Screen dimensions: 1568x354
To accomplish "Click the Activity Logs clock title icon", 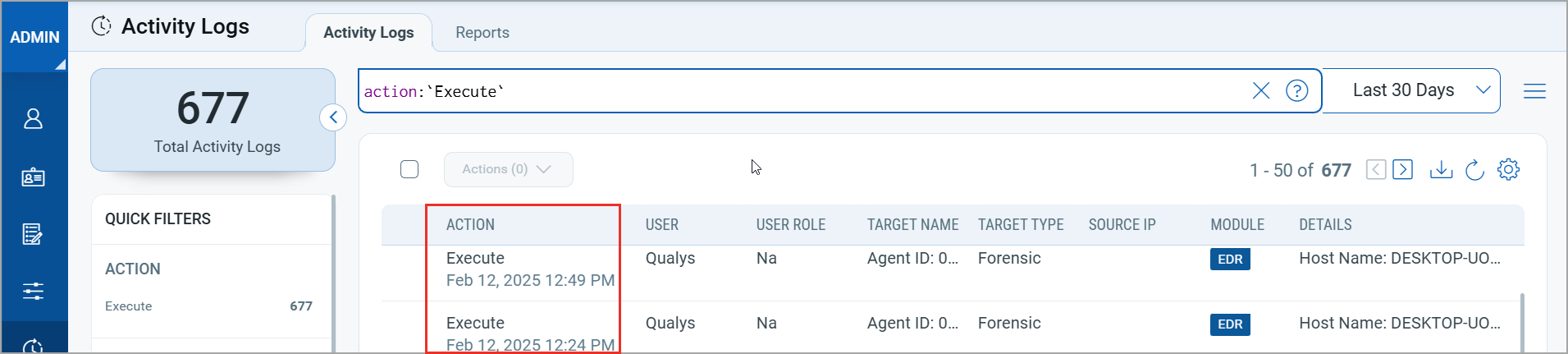I will 101,26.
